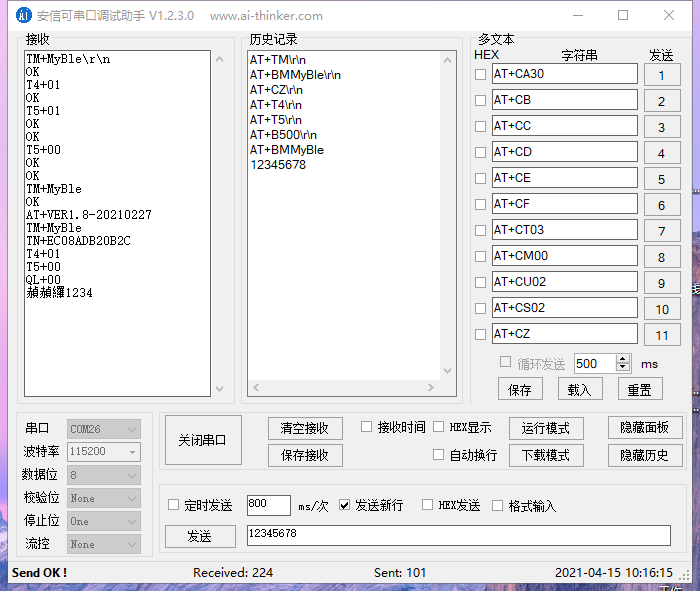The width and height of the screenshot is (700, 591).
Task: Open the 流控 flow control dropdown
Action: (104, 544)
